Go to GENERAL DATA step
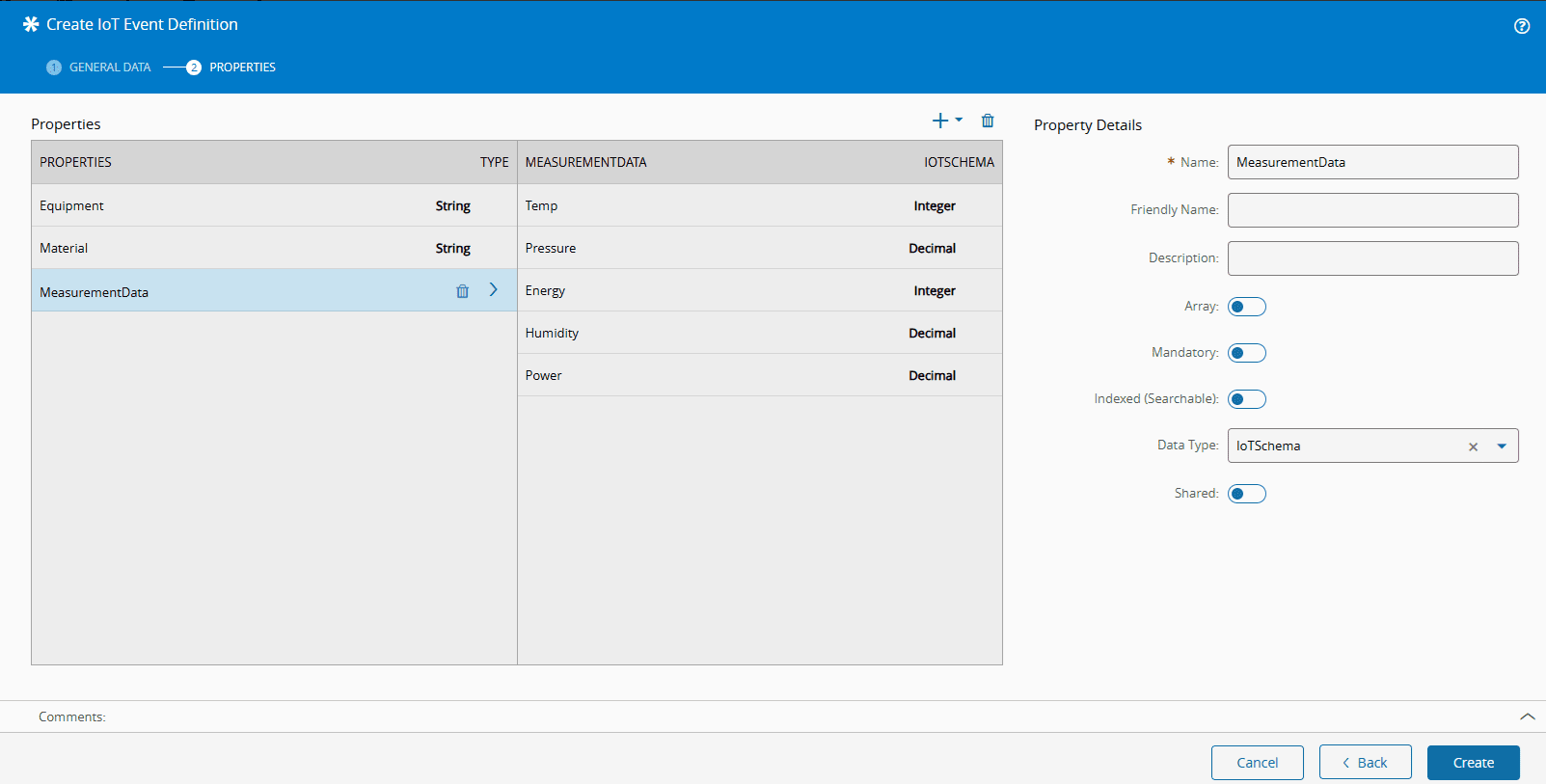1546x784 pixels. click(x=110, y=68)
